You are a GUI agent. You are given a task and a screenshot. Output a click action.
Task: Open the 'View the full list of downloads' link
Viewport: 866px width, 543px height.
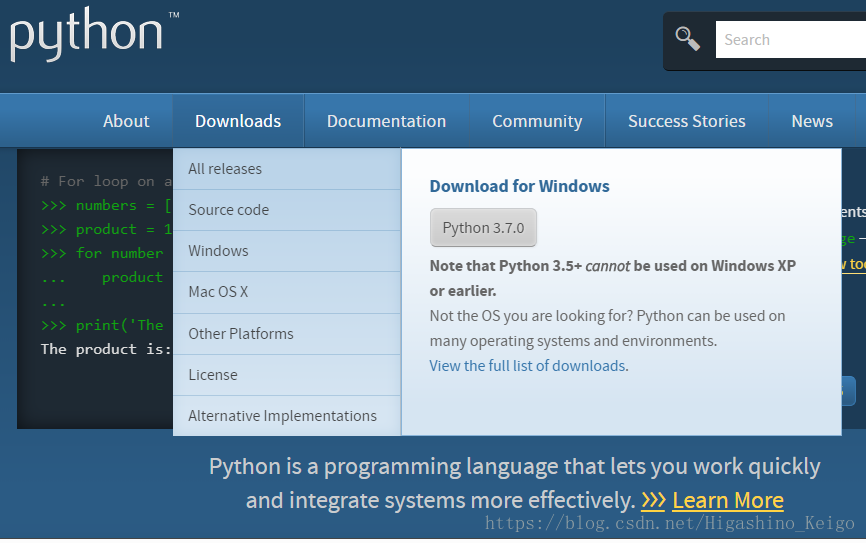[x=527, y=366]
